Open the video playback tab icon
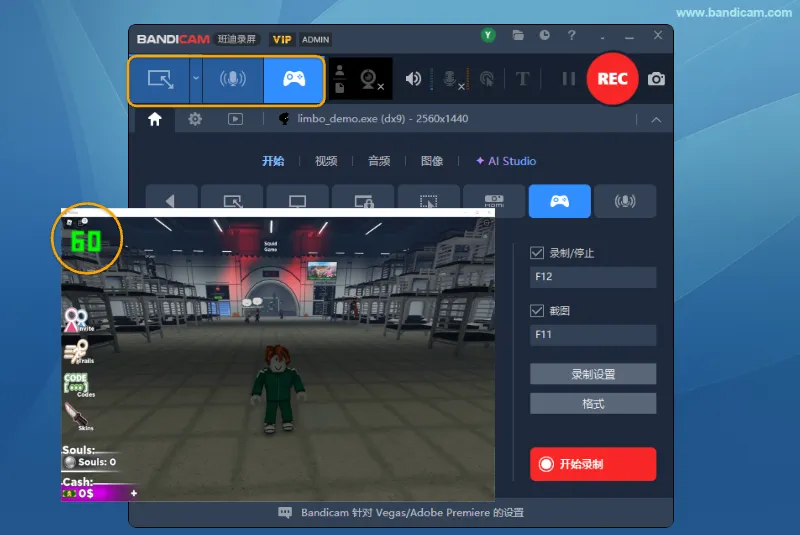The width and height of the screenshot is (800, 535). 235,119
